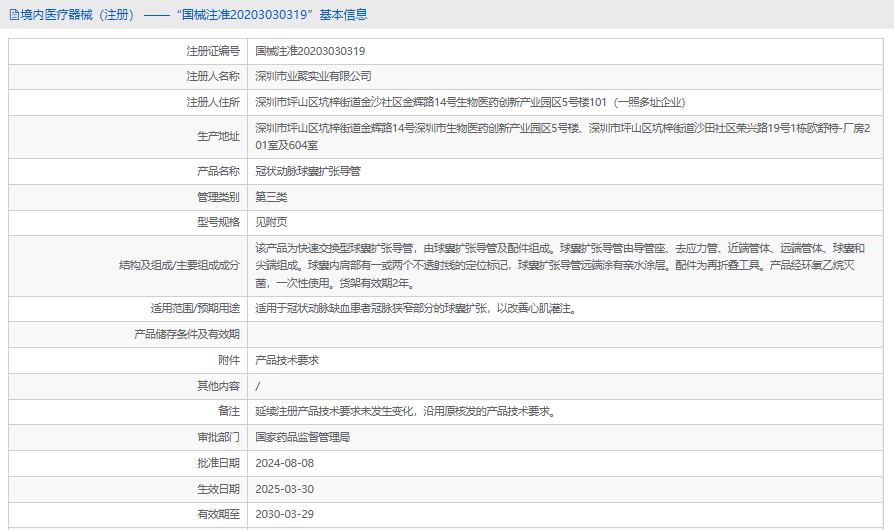This screenshot has width=894, height=530.
Task: Click the 其他内容 slash value
Action: 258,386
